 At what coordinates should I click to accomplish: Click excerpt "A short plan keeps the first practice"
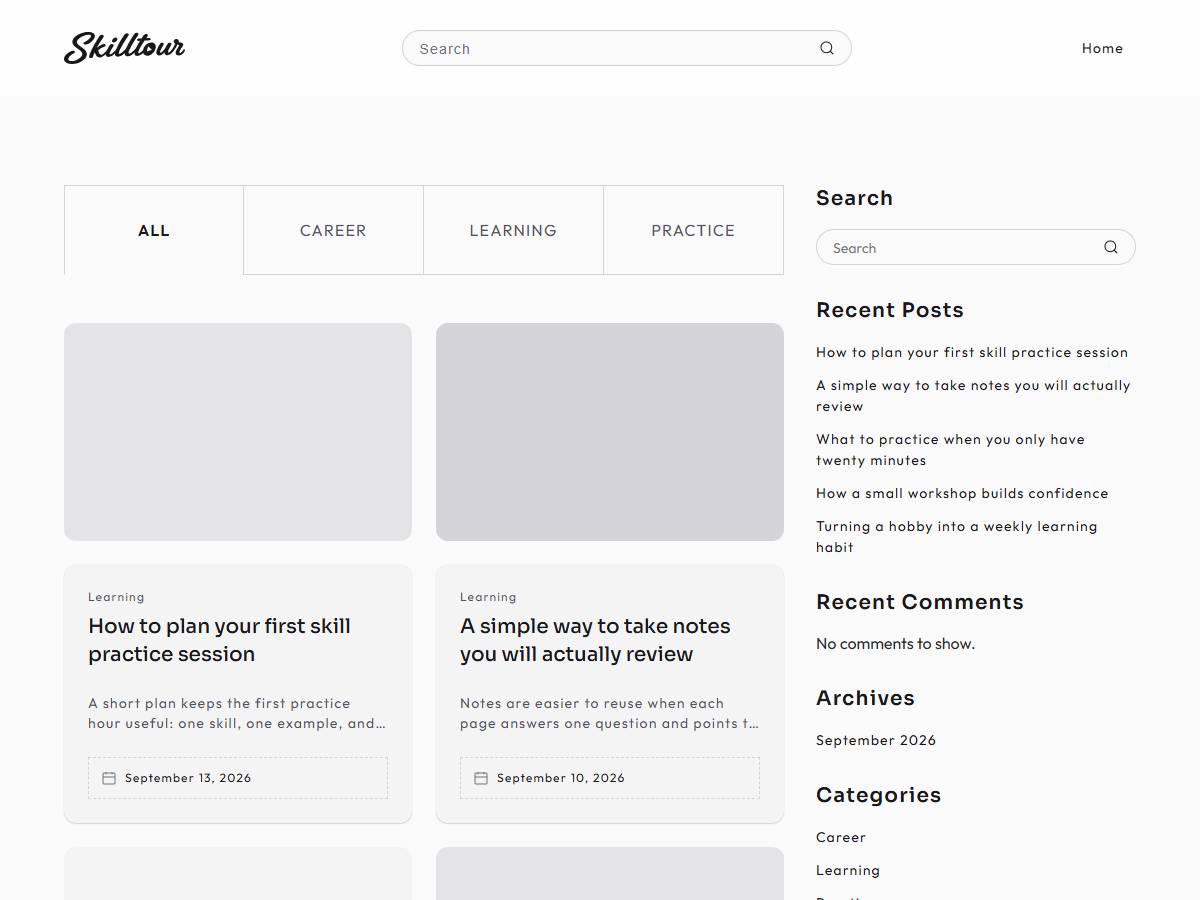[x=219, y=703]
